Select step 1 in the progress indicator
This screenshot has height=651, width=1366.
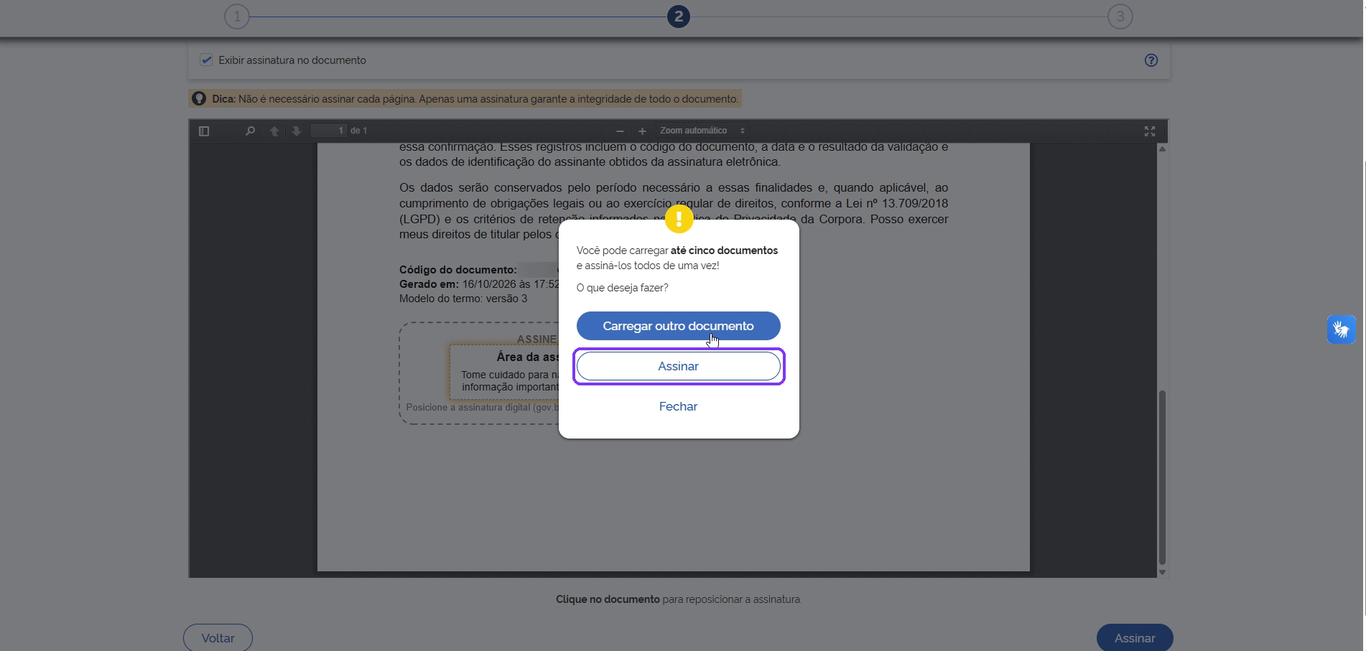click(x=236, y=16)
